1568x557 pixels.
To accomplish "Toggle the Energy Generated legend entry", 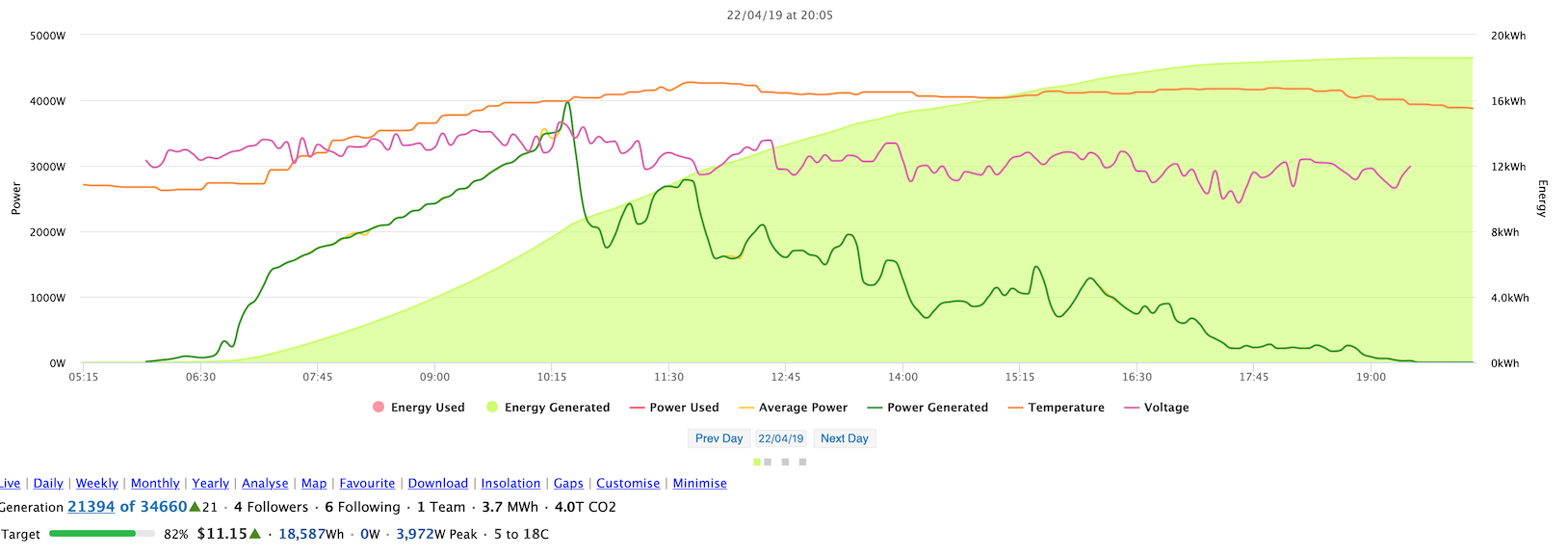I will pyautogui.click(x=548, y=408).
